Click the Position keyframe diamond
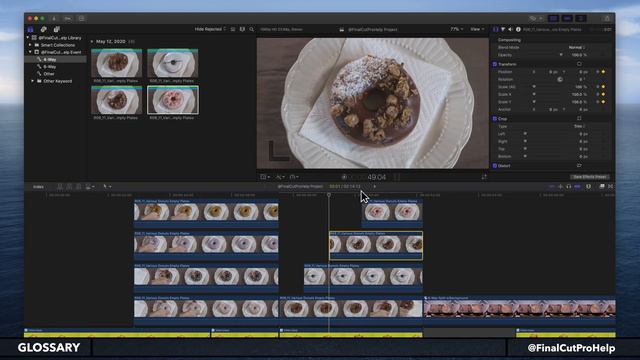 tap(603, 72)
